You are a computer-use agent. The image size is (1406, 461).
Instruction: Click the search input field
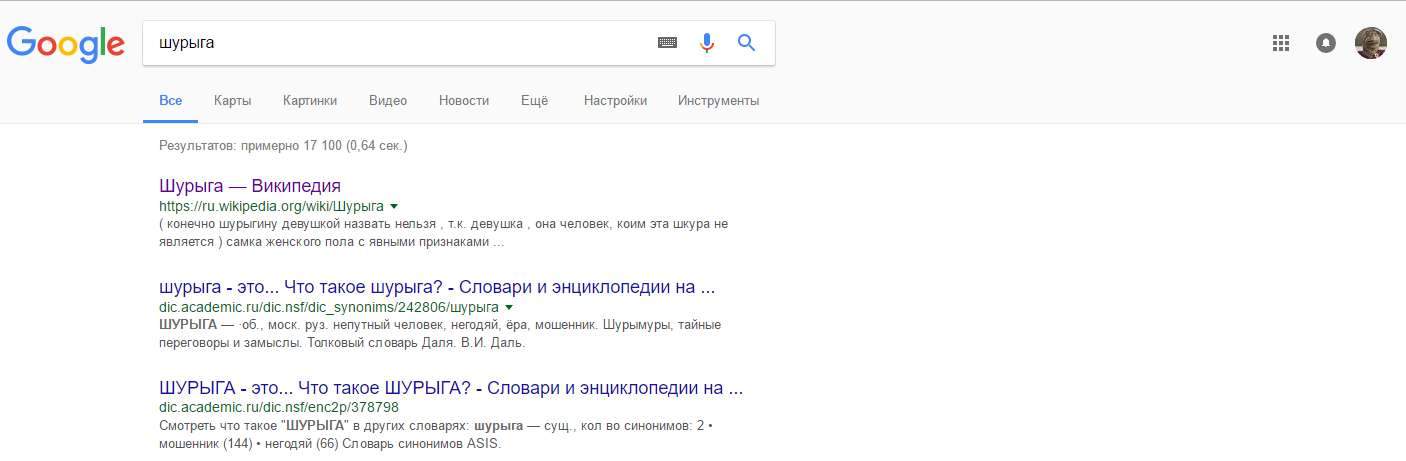400,43
